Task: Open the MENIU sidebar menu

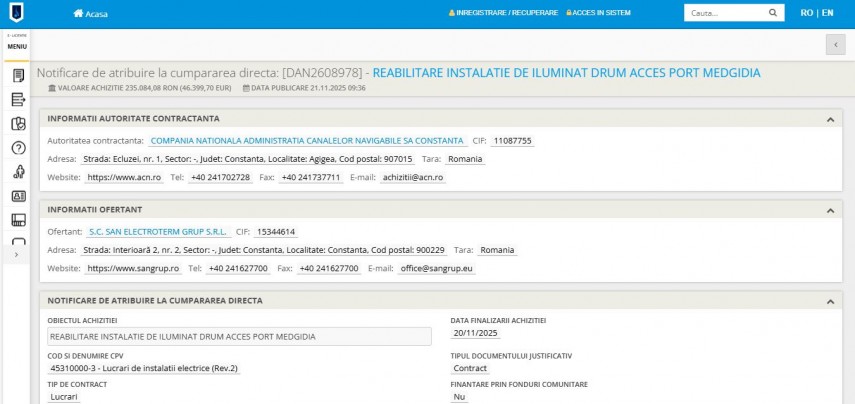Action: click(x=17, y=46)
